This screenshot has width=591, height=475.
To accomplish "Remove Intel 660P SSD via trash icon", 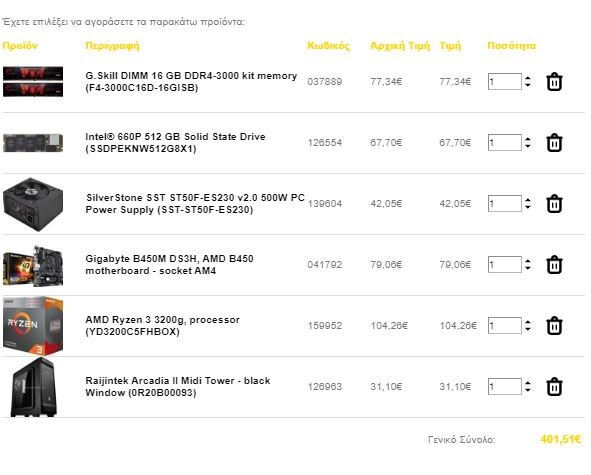I will pos(554,143).
